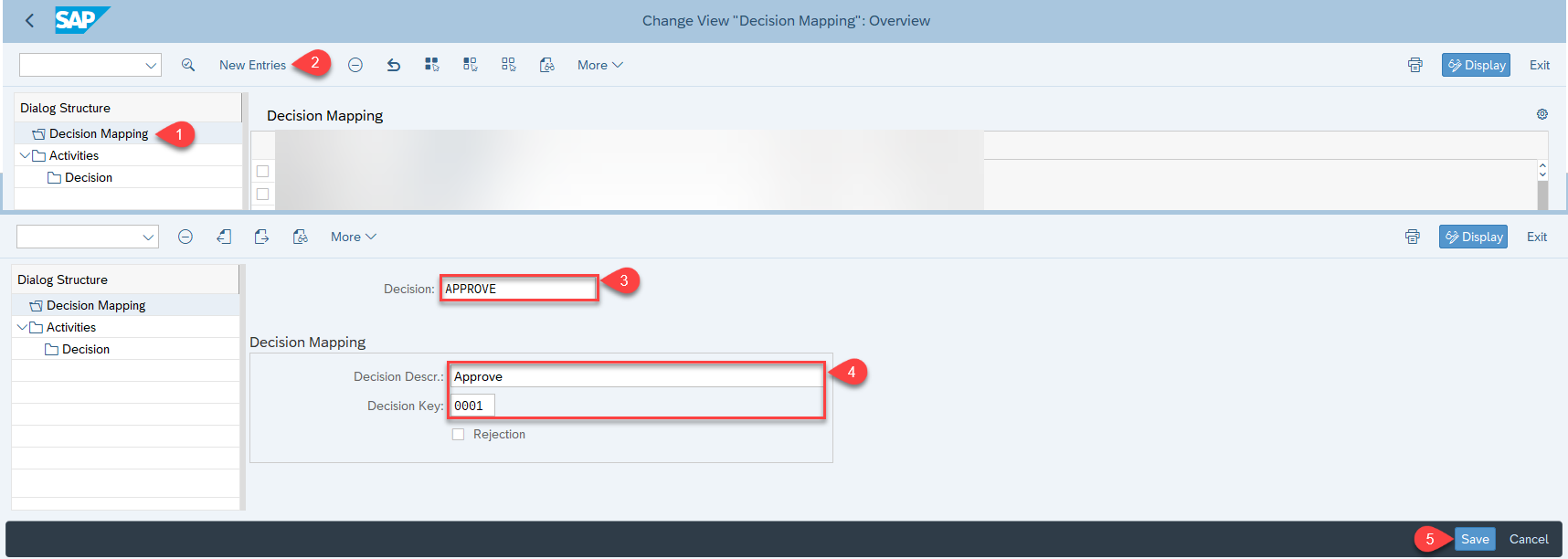Collapse Activities node in the overview tree
This screenshot has height=559, width=1568.
pos(25,155)
